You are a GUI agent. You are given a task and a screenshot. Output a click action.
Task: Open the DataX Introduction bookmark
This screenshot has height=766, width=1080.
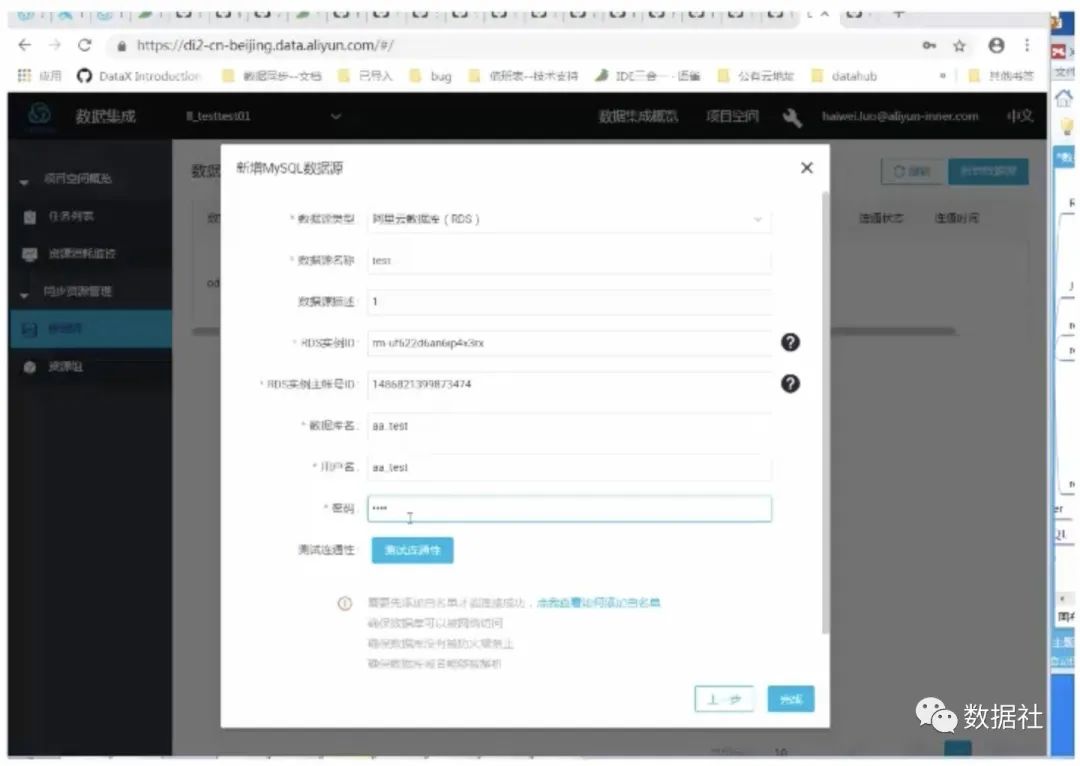coord(138,76)
